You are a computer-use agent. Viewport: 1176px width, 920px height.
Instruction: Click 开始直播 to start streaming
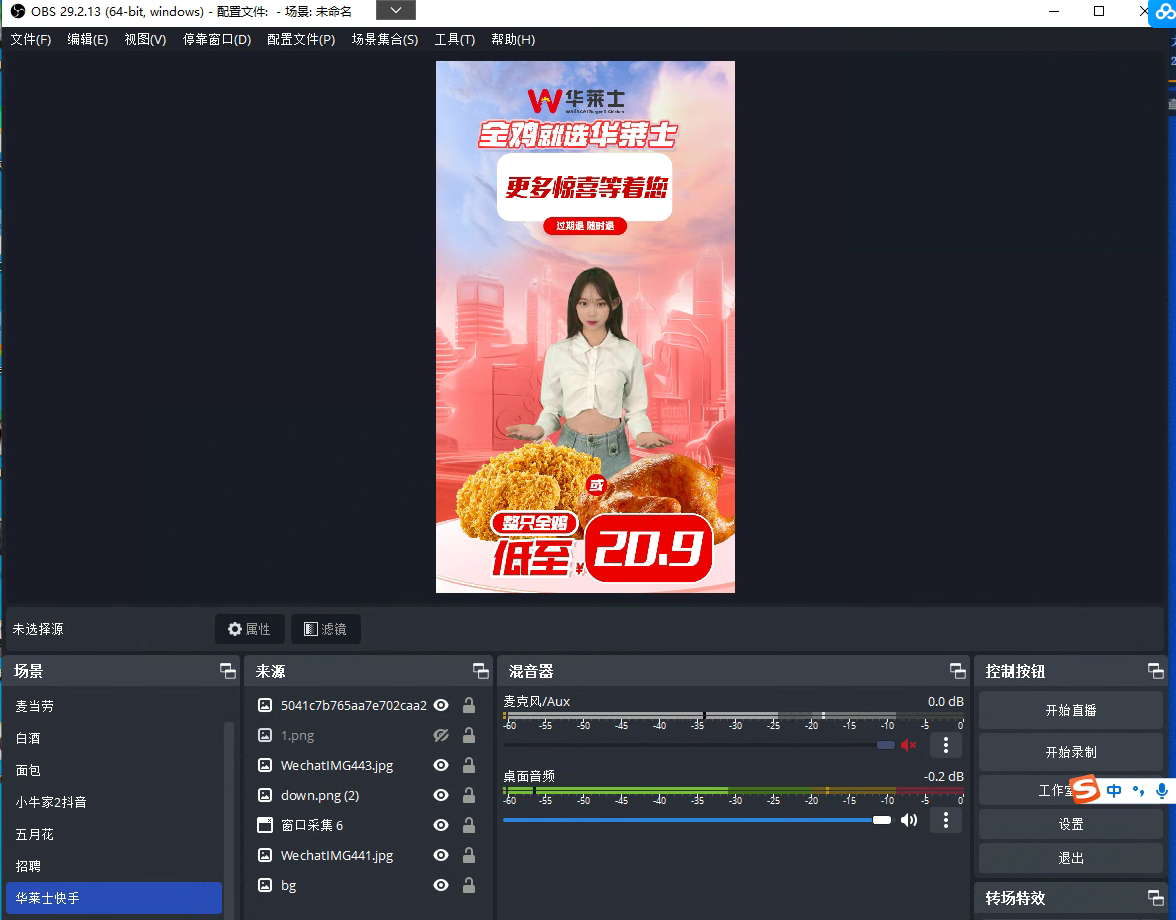pyautogui.click(x=1071, y=710)
